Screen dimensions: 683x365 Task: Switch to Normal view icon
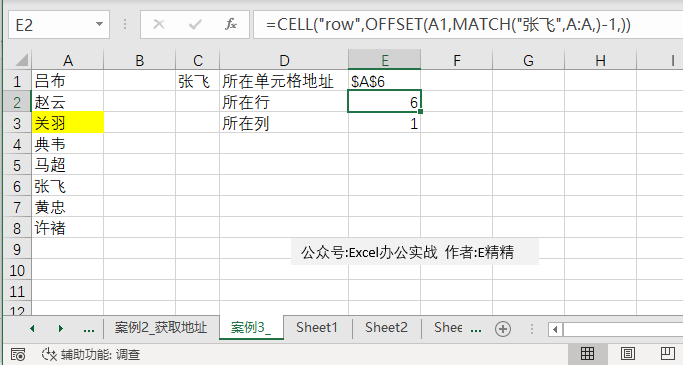click(x=588, y=354)
